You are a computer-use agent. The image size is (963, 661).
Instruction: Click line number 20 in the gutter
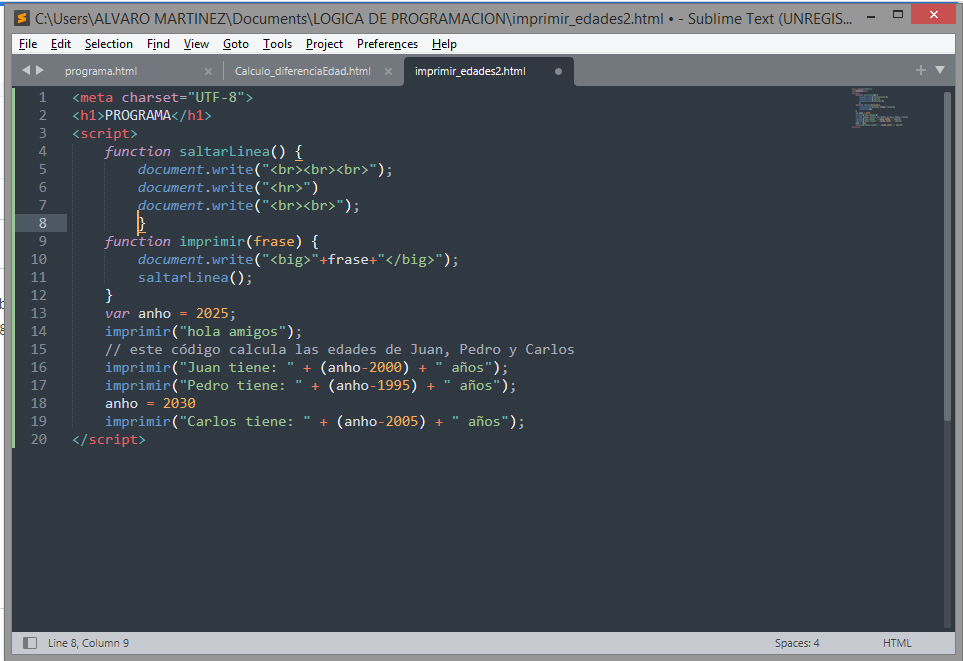[x=38, y=439]
